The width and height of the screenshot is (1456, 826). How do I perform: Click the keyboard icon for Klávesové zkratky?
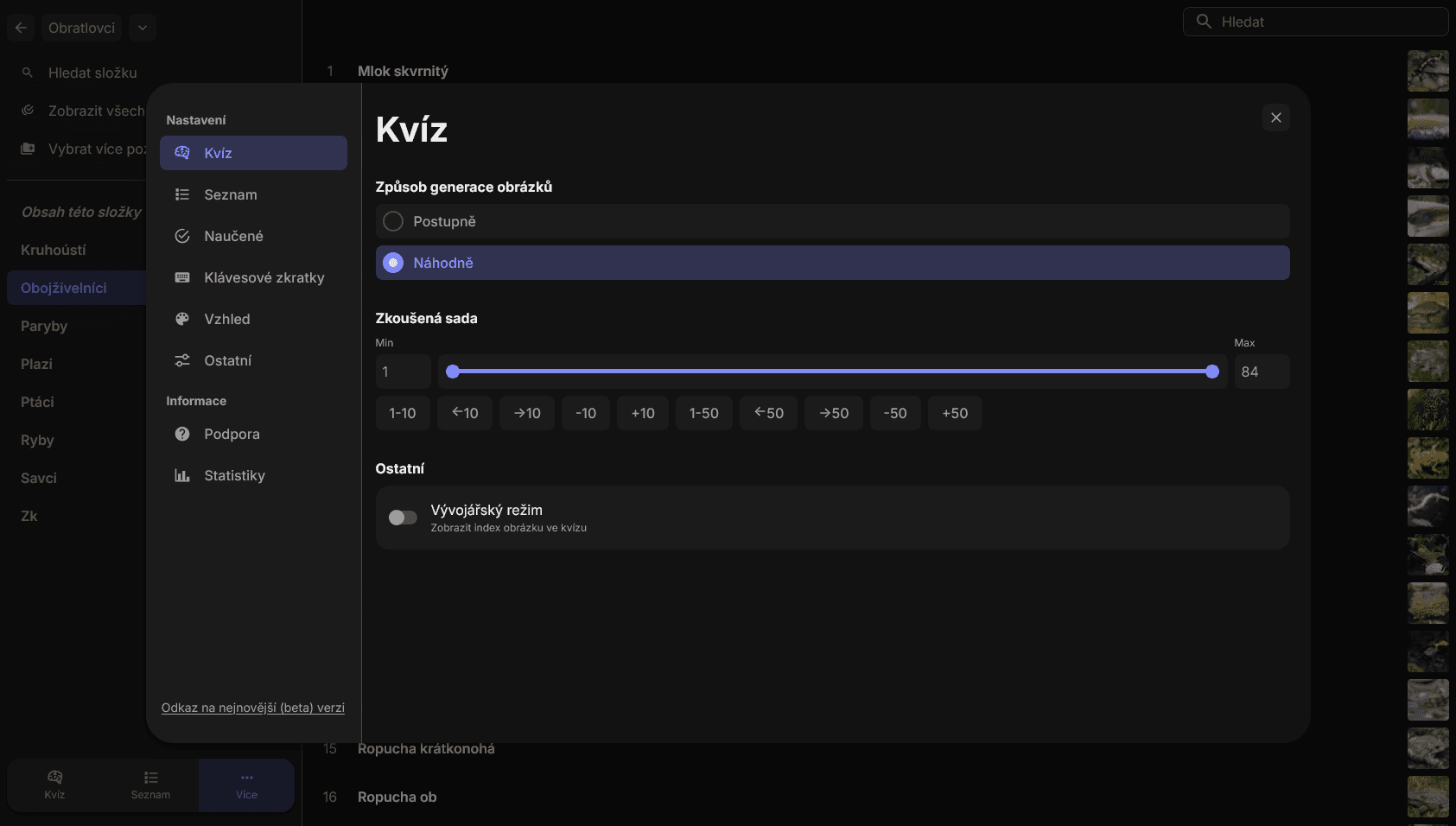(x=182, y=277)
